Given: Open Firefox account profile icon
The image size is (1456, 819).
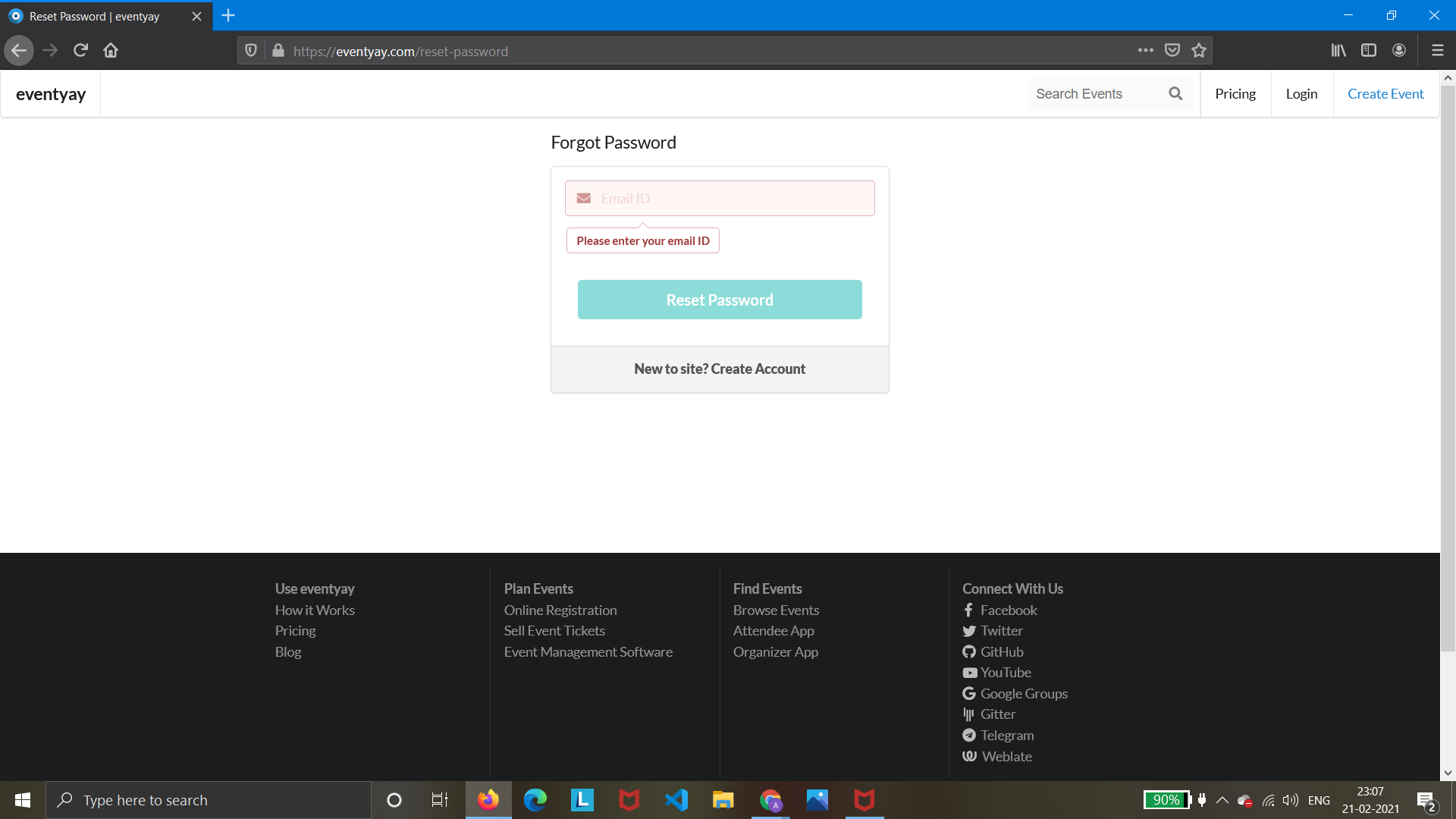Looking at the screenshot, I should tap(1399, 51).
